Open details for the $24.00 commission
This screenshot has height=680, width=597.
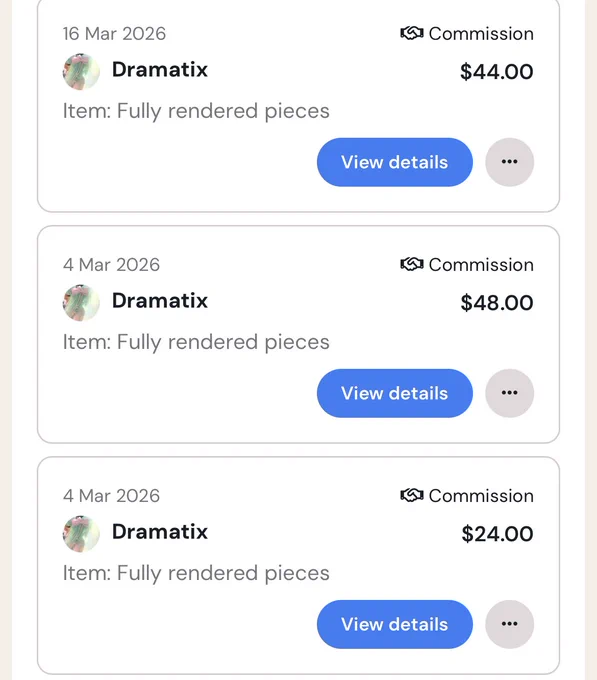point(395,624)
